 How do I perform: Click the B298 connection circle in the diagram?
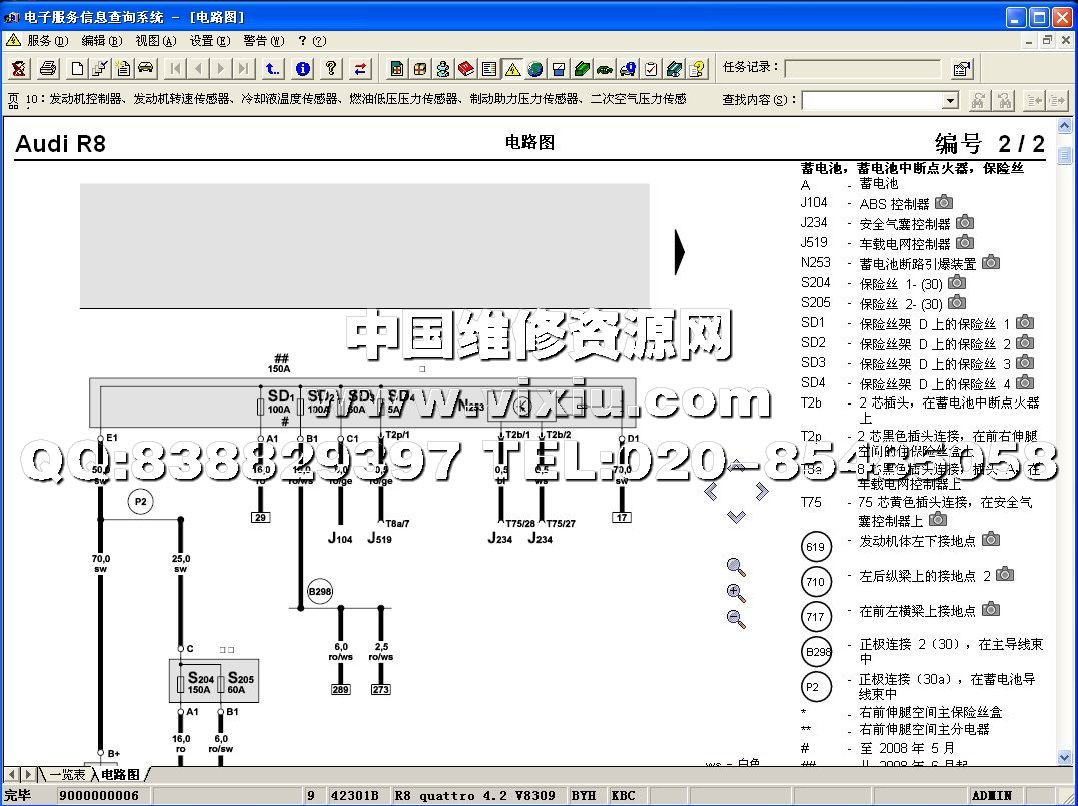click(x=320, y=591)
